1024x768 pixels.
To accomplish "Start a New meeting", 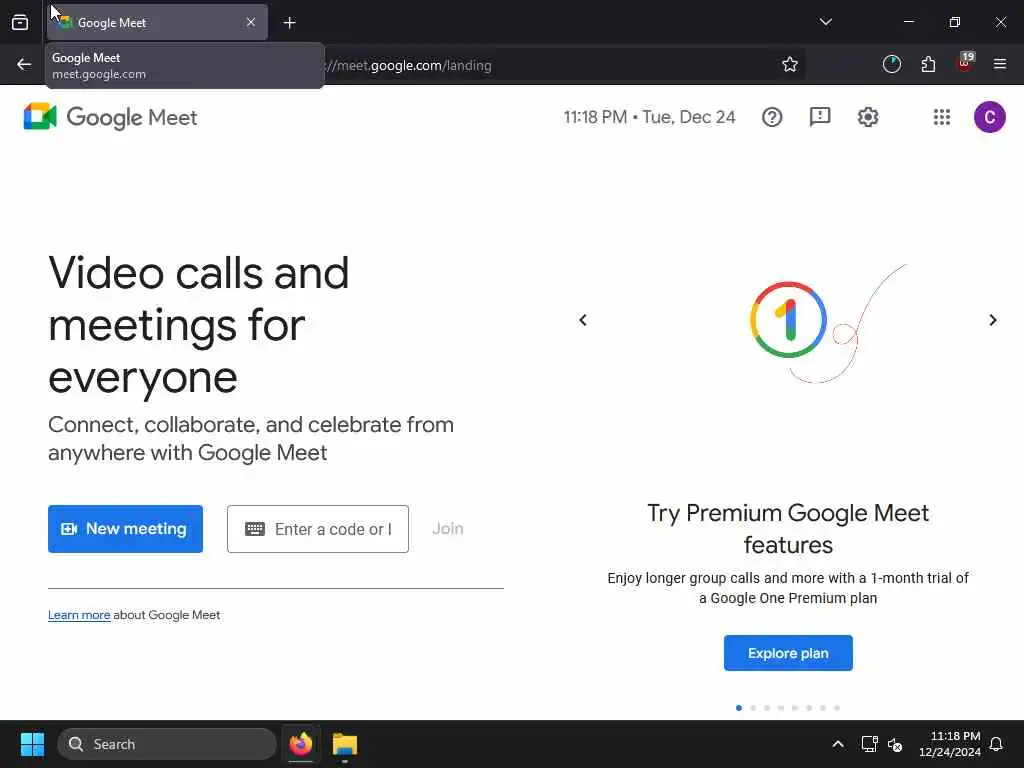I will (125, 529).
